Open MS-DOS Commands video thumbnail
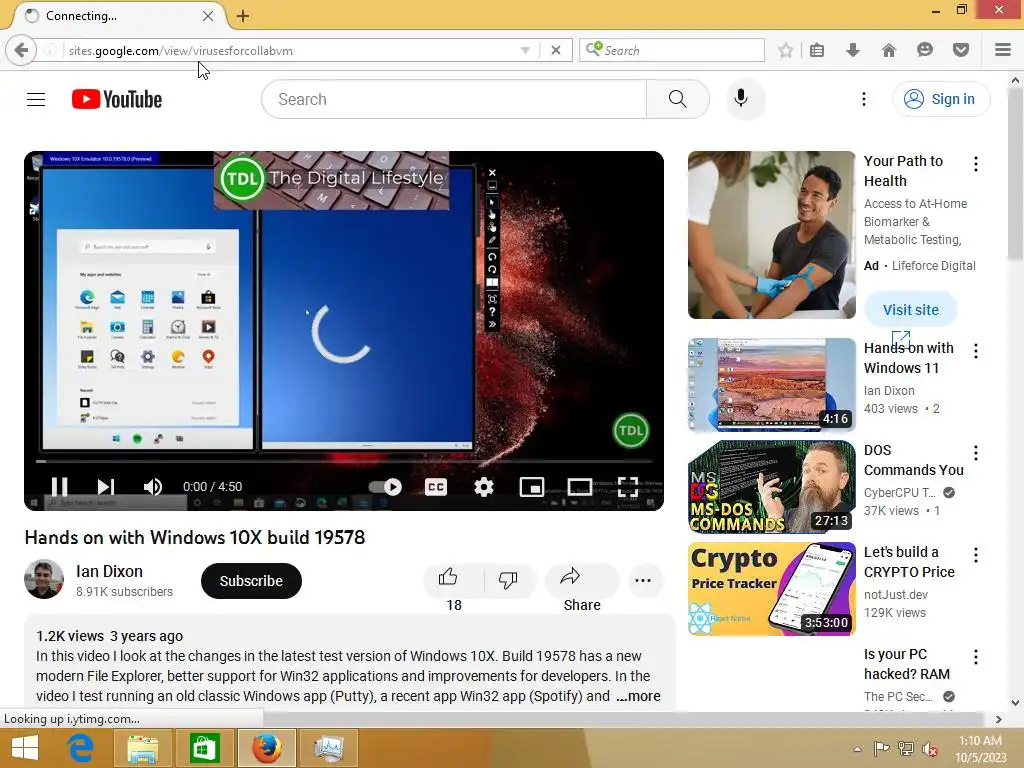 coord(771,487)
